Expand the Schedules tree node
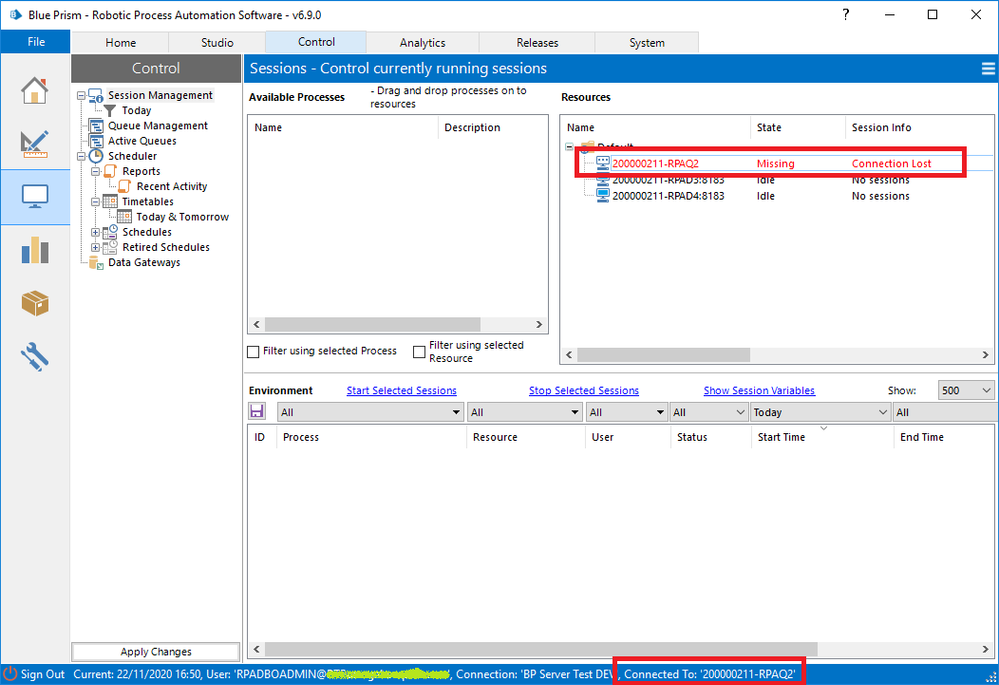999x685 pixels. 96,232
